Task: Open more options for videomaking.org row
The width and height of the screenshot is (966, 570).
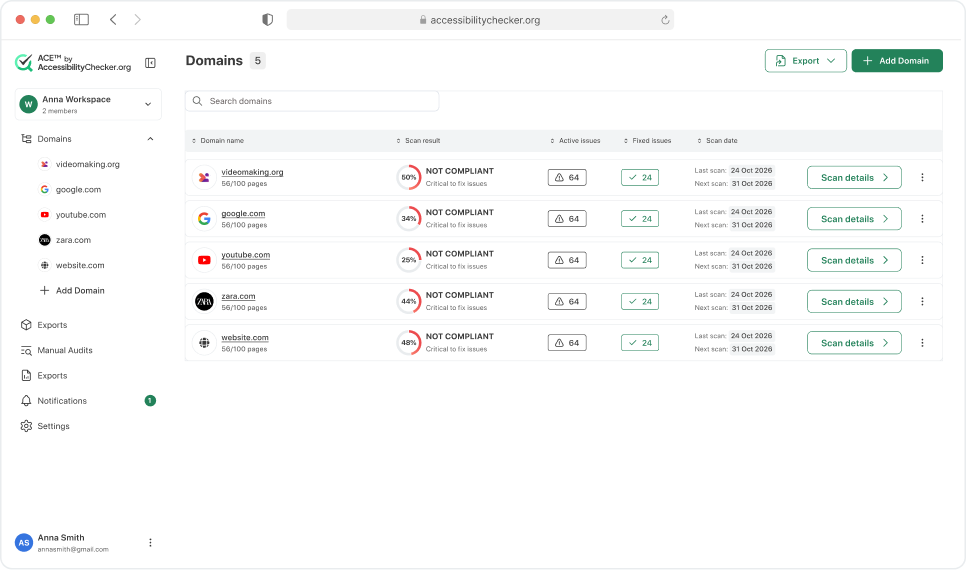Action: tap(922, 177)
